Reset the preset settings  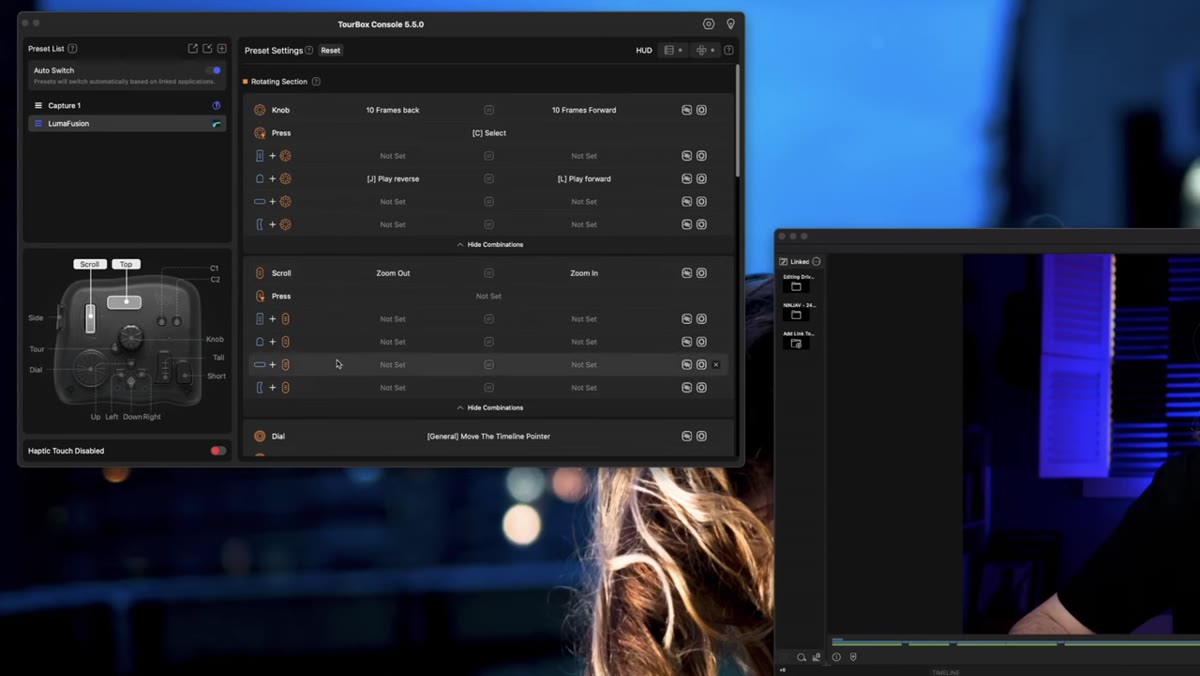(330, 50)
